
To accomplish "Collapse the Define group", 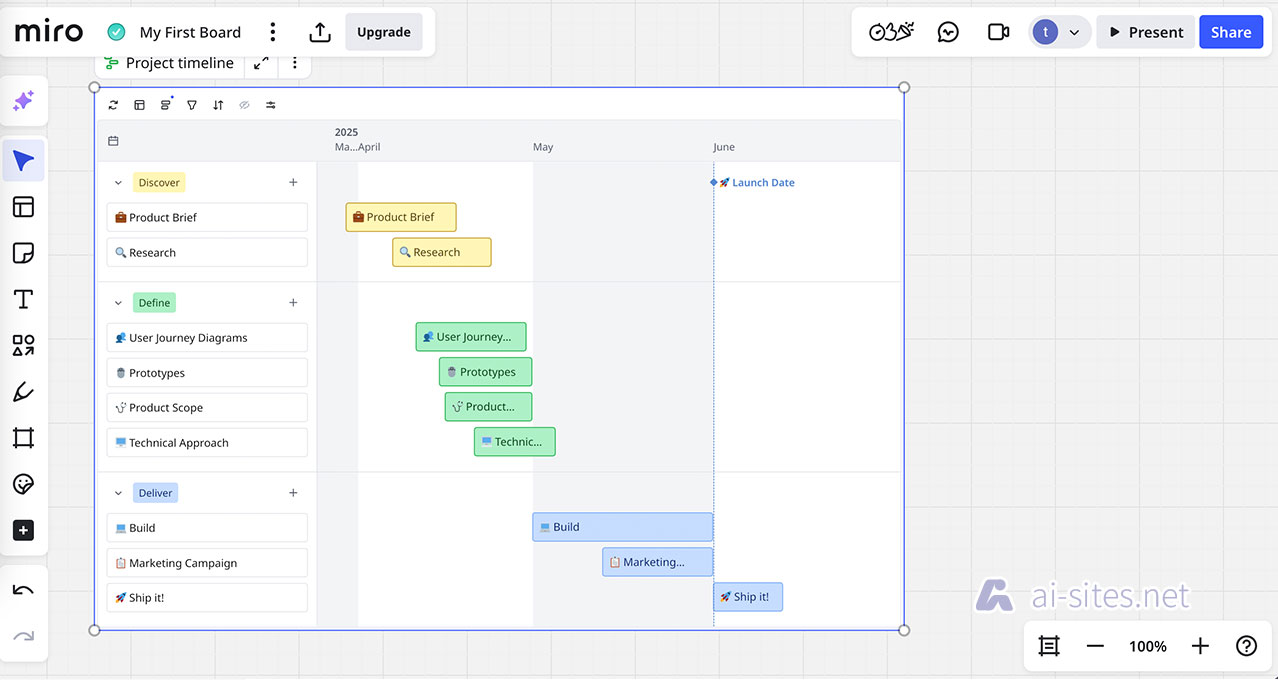I will point(118,303).
